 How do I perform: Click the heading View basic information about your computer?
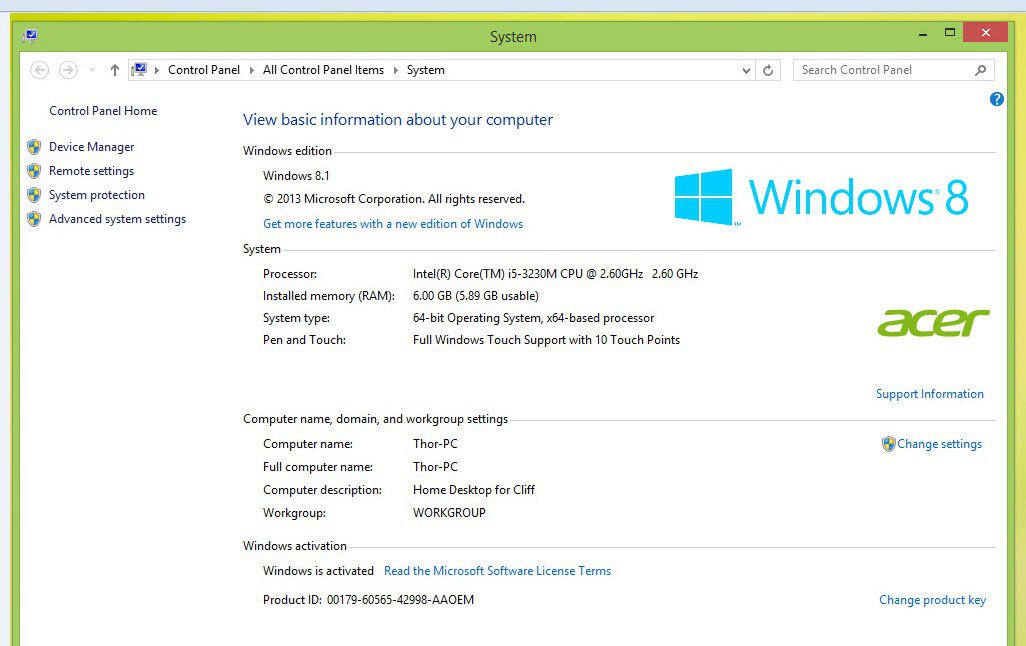(x=398, y=120)
